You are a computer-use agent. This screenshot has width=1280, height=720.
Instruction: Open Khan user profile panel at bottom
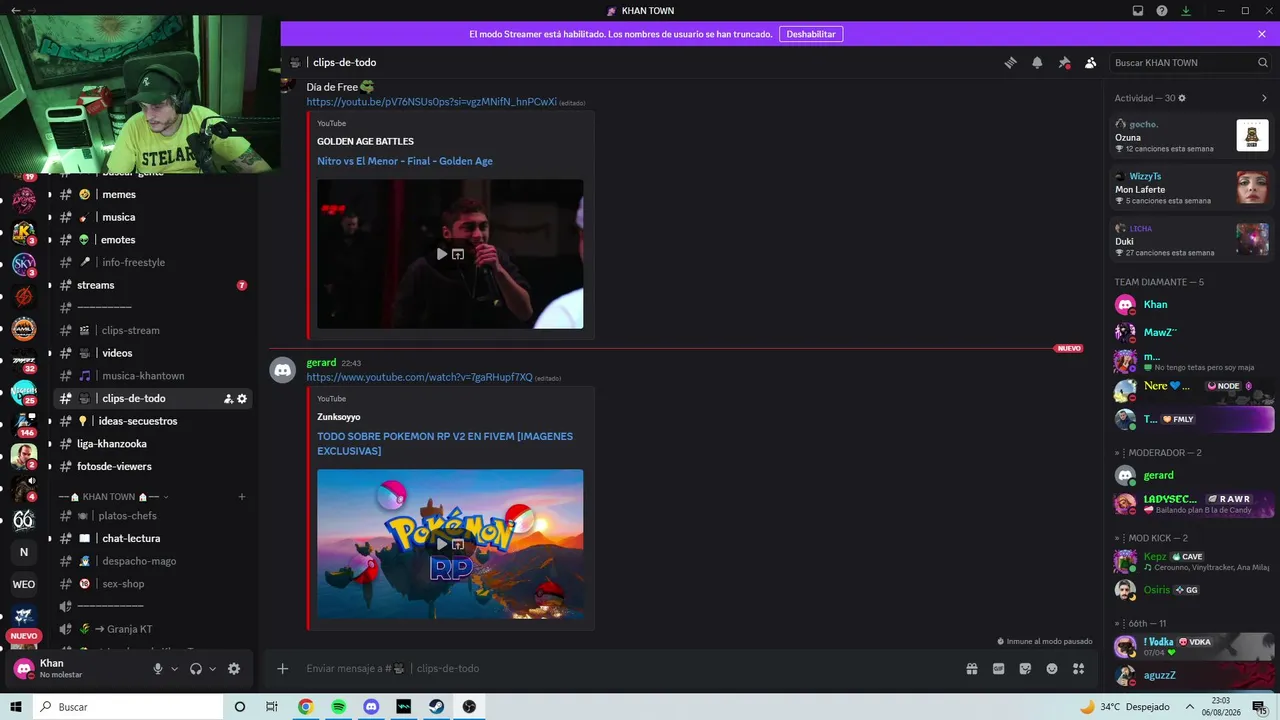(75, 669)
